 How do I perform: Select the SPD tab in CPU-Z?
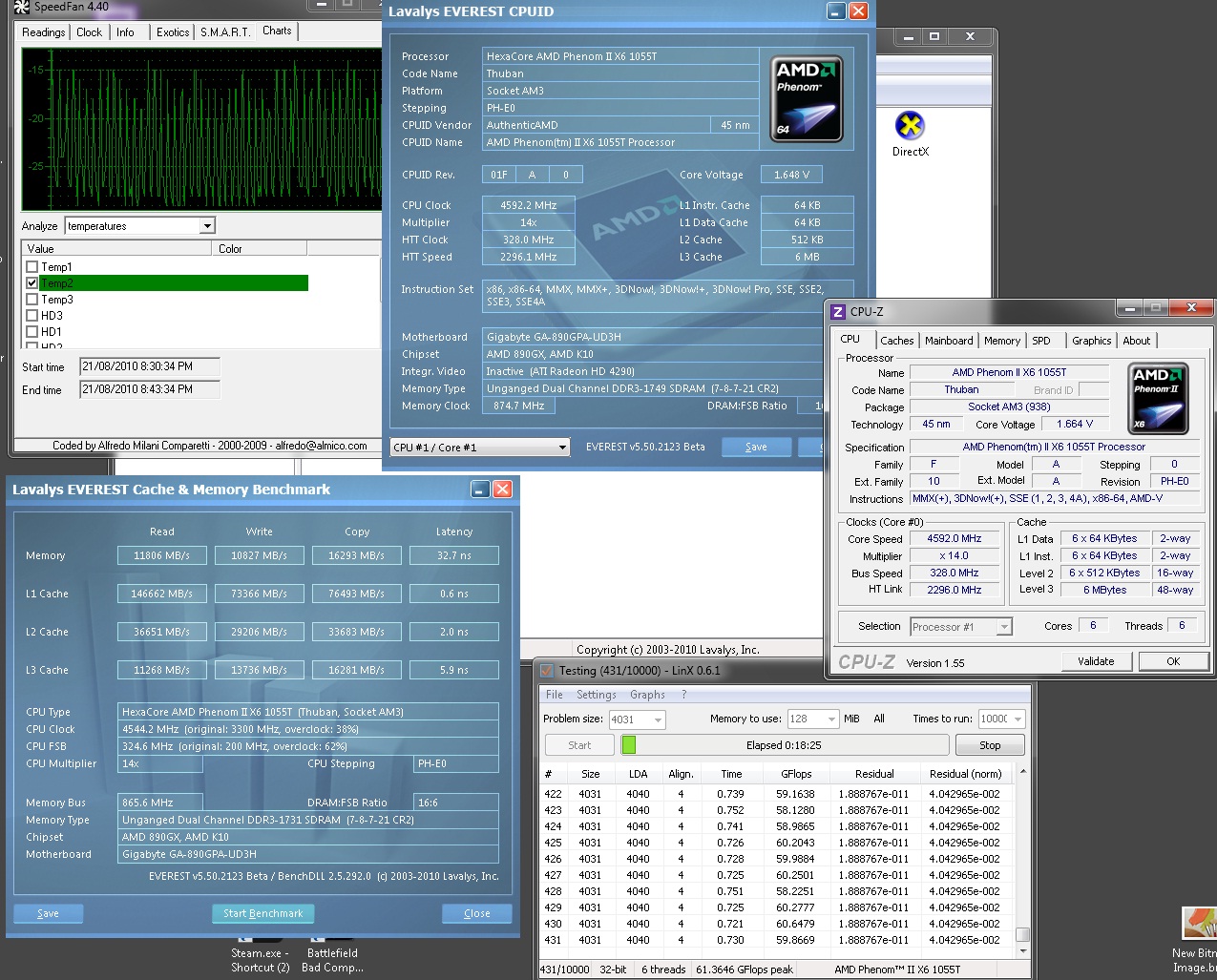tap(1041, 341)
